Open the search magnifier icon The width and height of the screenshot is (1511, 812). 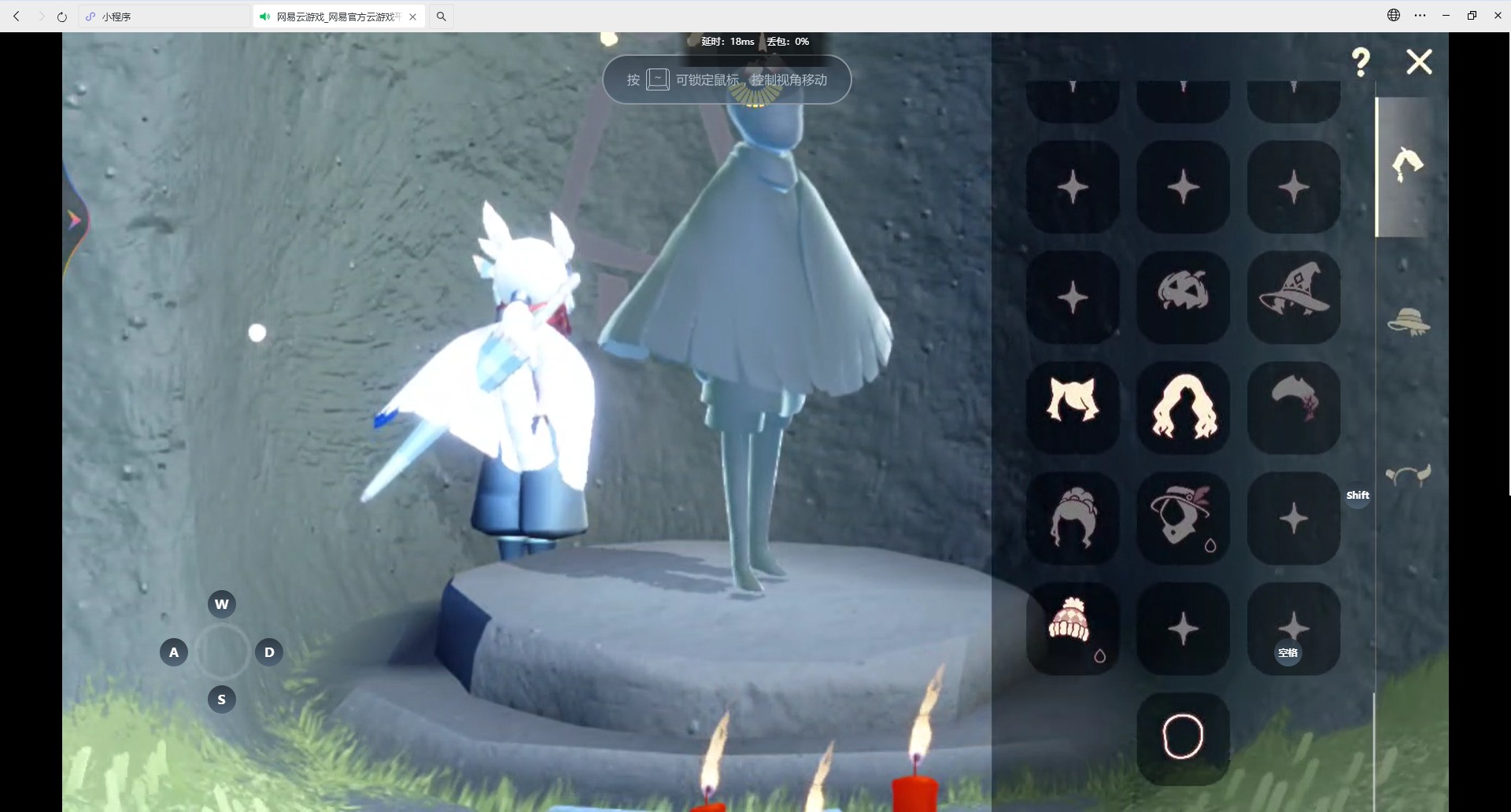441,16
